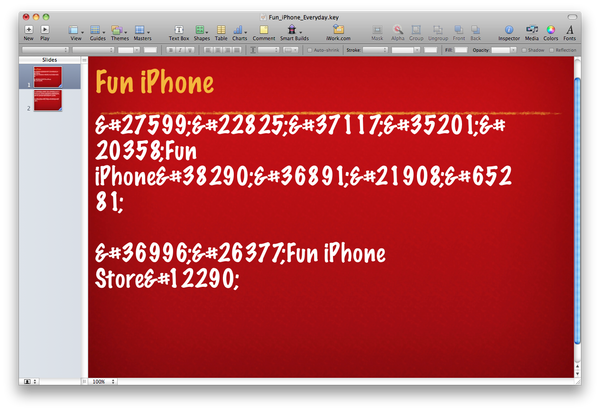
Task: Click the Fill color well
Action: pos(461,50)
